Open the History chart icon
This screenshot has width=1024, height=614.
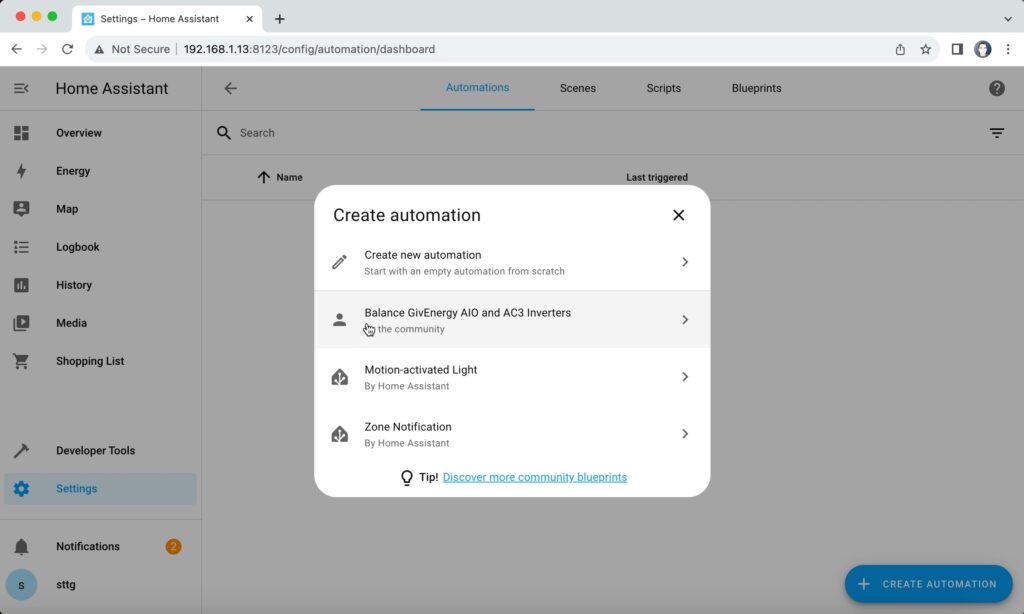tap(21, 285)
